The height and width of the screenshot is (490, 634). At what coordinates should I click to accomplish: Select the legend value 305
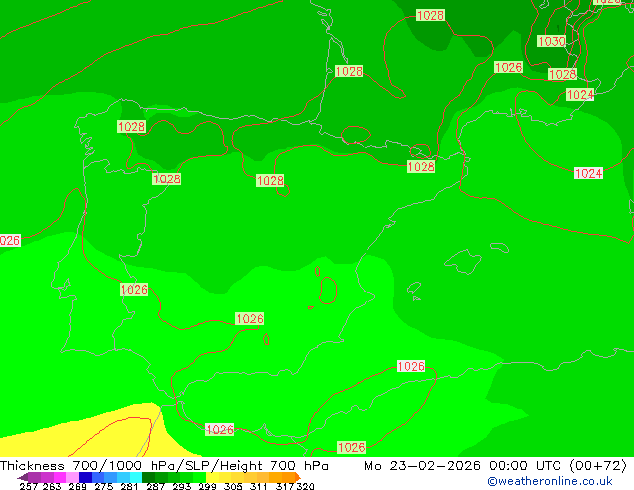pyautogui.click(x=233, y=486)
